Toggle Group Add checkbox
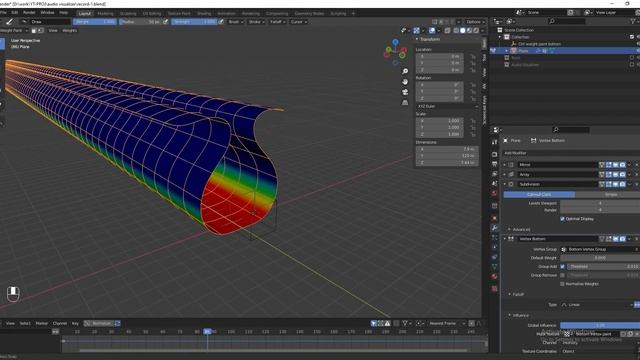640x360 pixels. click(x=562, y=267)
